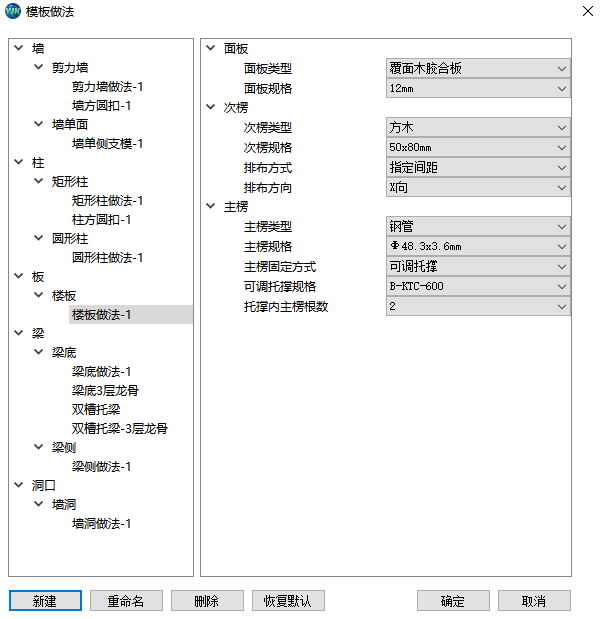
Task: Collapse the 楼板 tree node
Action: [x=38, y=295]
